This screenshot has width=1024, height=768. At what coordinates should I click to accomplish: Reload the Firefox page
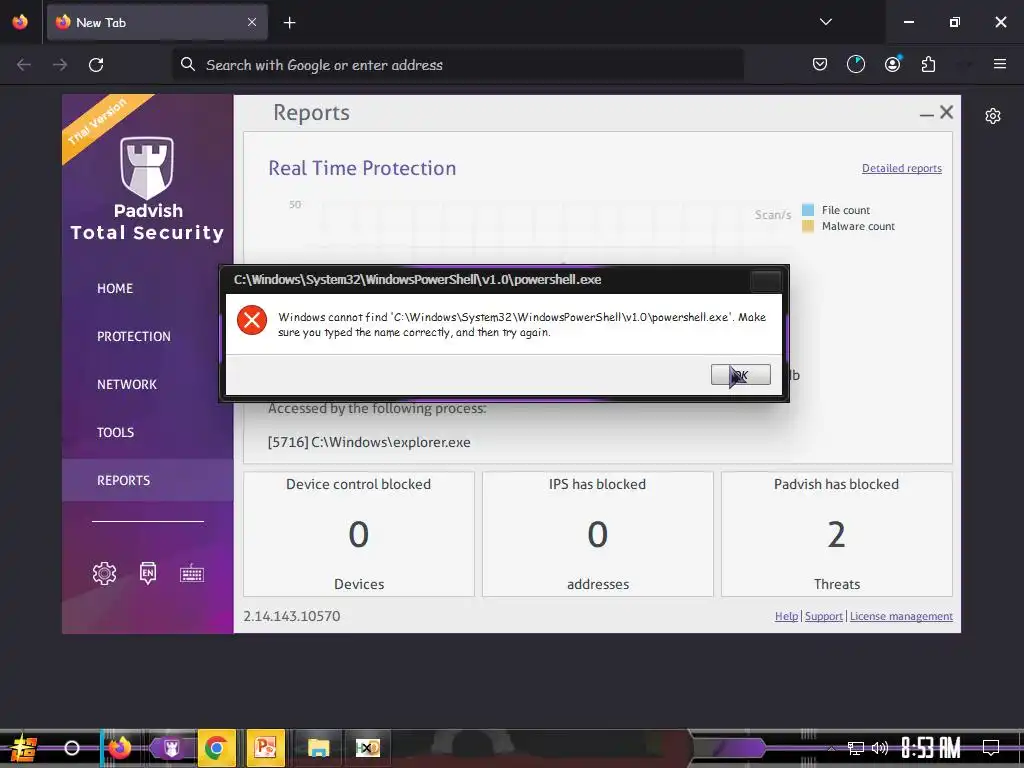[96, 65]
